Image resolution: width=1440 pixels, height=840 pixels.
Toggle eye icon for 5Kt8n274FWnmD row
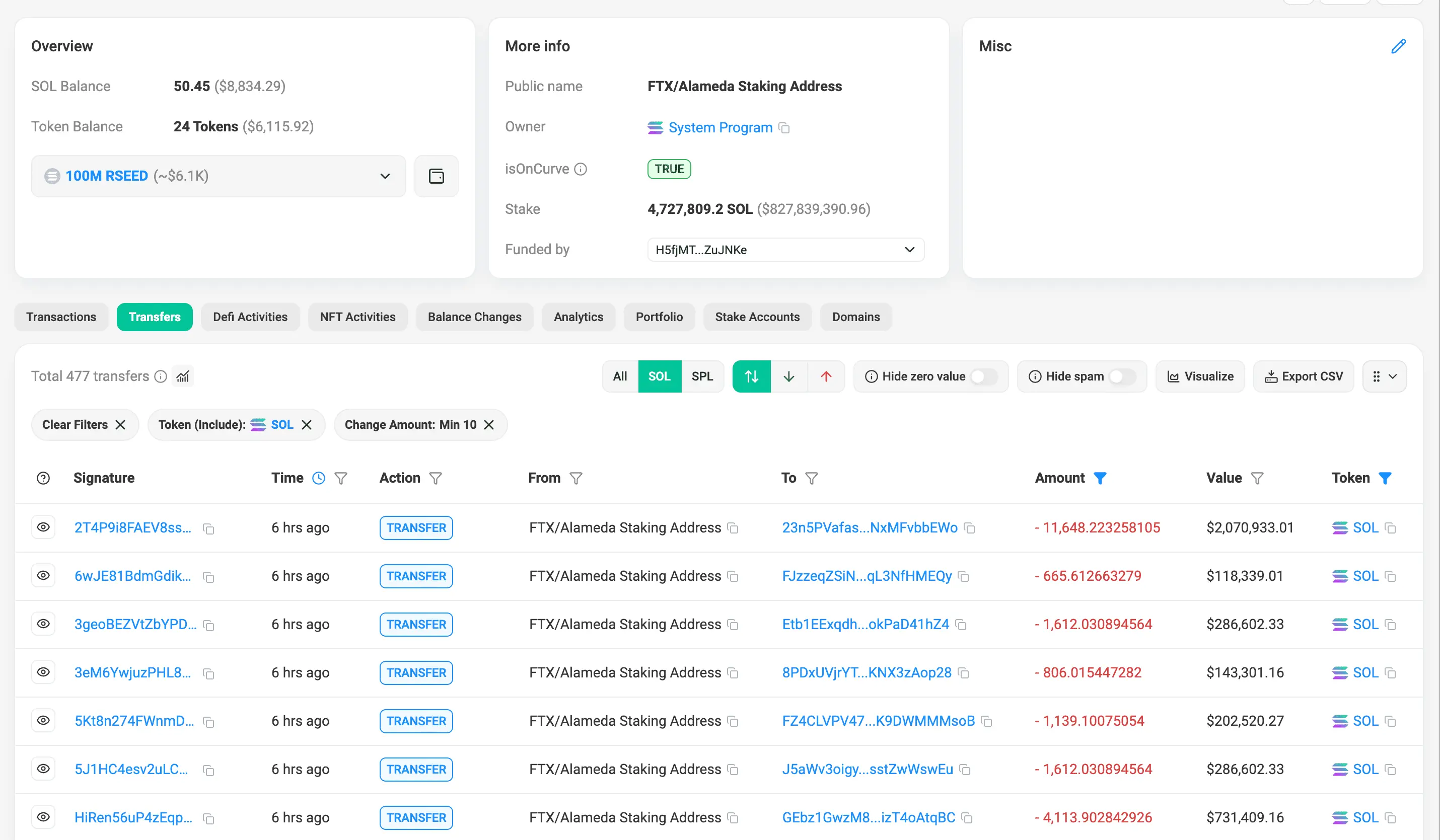pos(43,720)
